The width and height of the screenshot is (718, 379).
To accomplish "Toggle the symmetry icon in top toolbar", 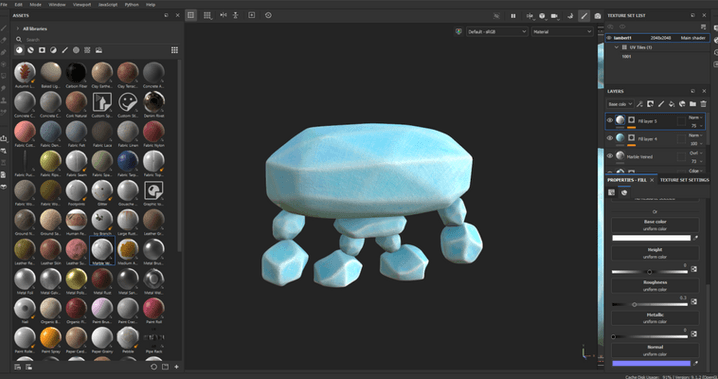I will pos(223,15).
